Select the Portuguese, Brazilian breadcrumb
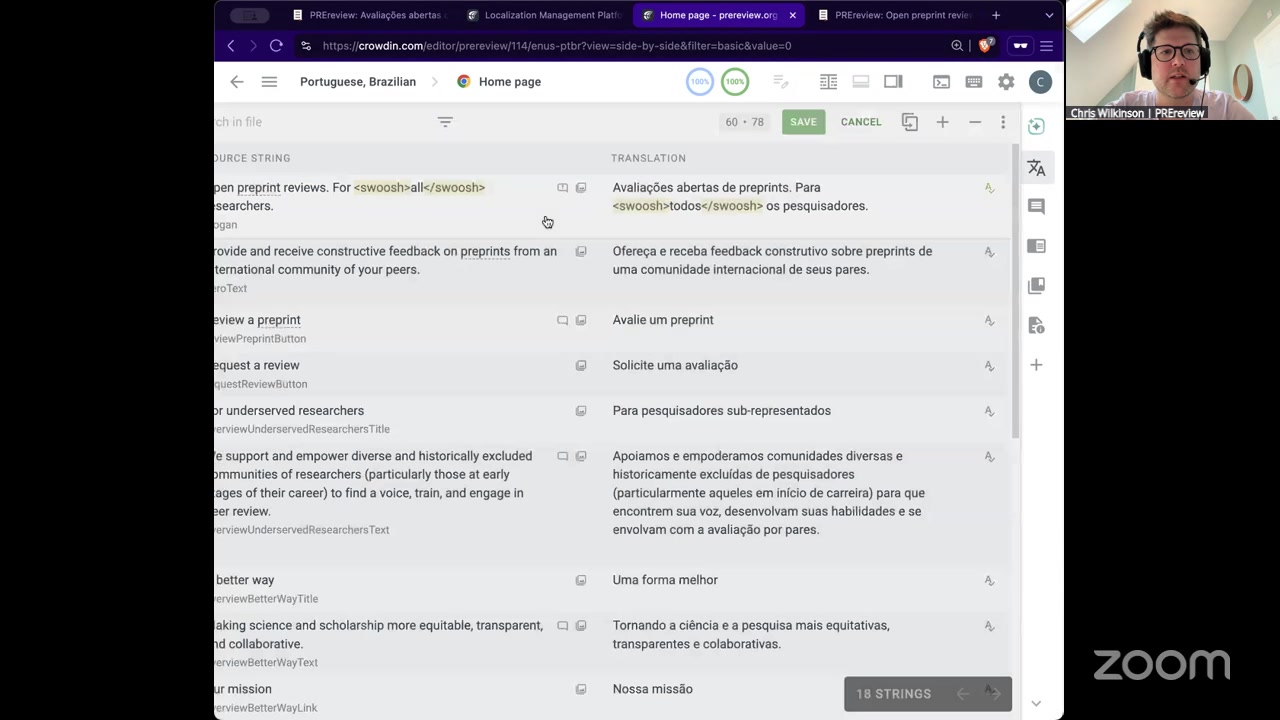Viewport: 1280px width, 720px height. point(357,82)
